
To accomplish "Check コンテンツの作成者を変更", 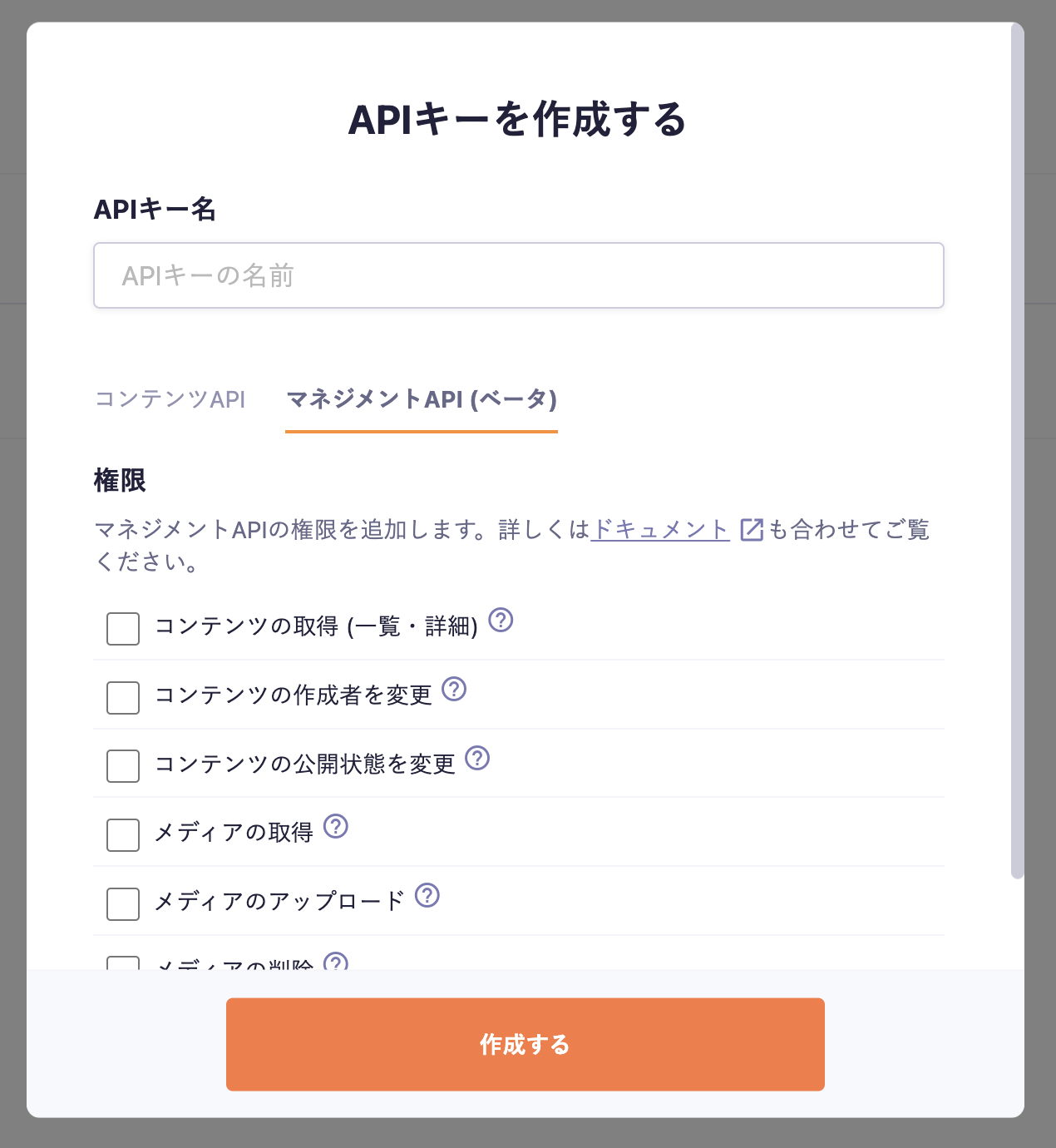I will pyautogui.click(x=122, y=699).
